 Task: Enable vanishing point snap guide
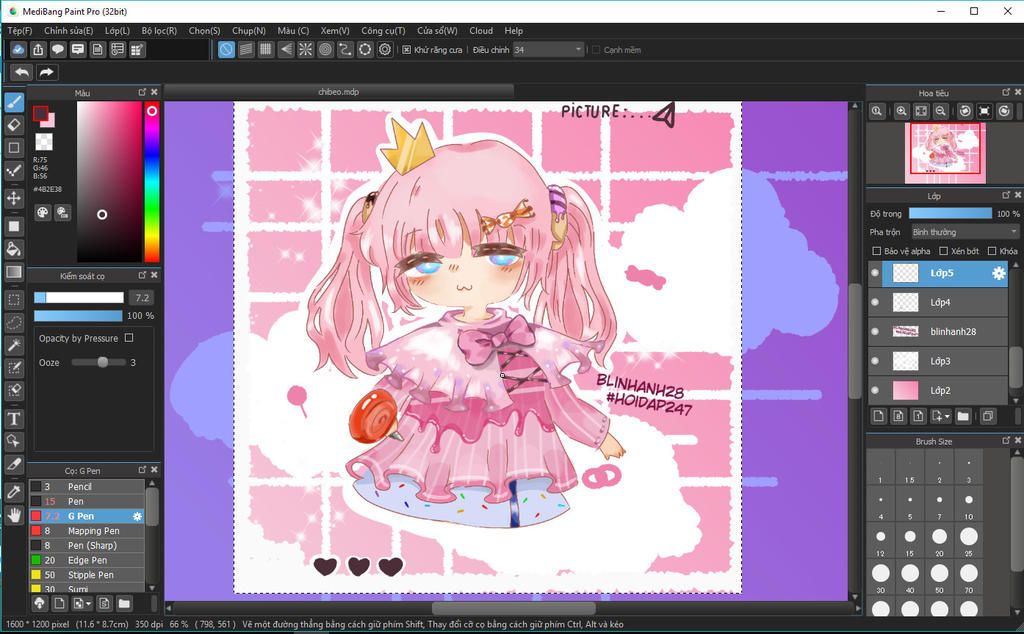(286, 50)
